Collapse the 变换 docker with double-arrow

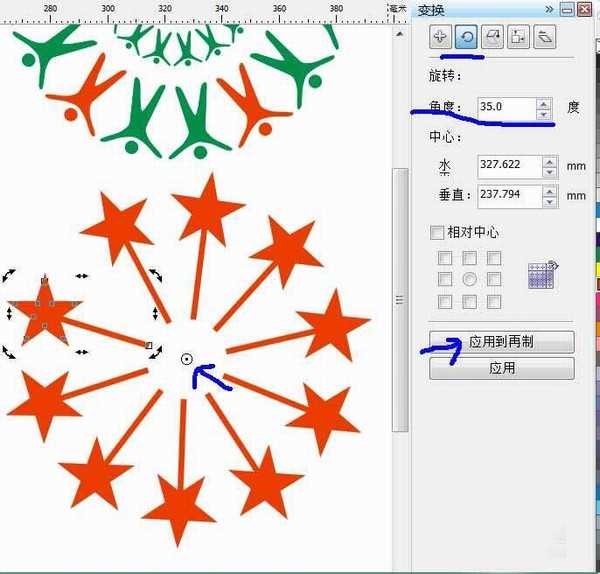click(x=549, y=9)
